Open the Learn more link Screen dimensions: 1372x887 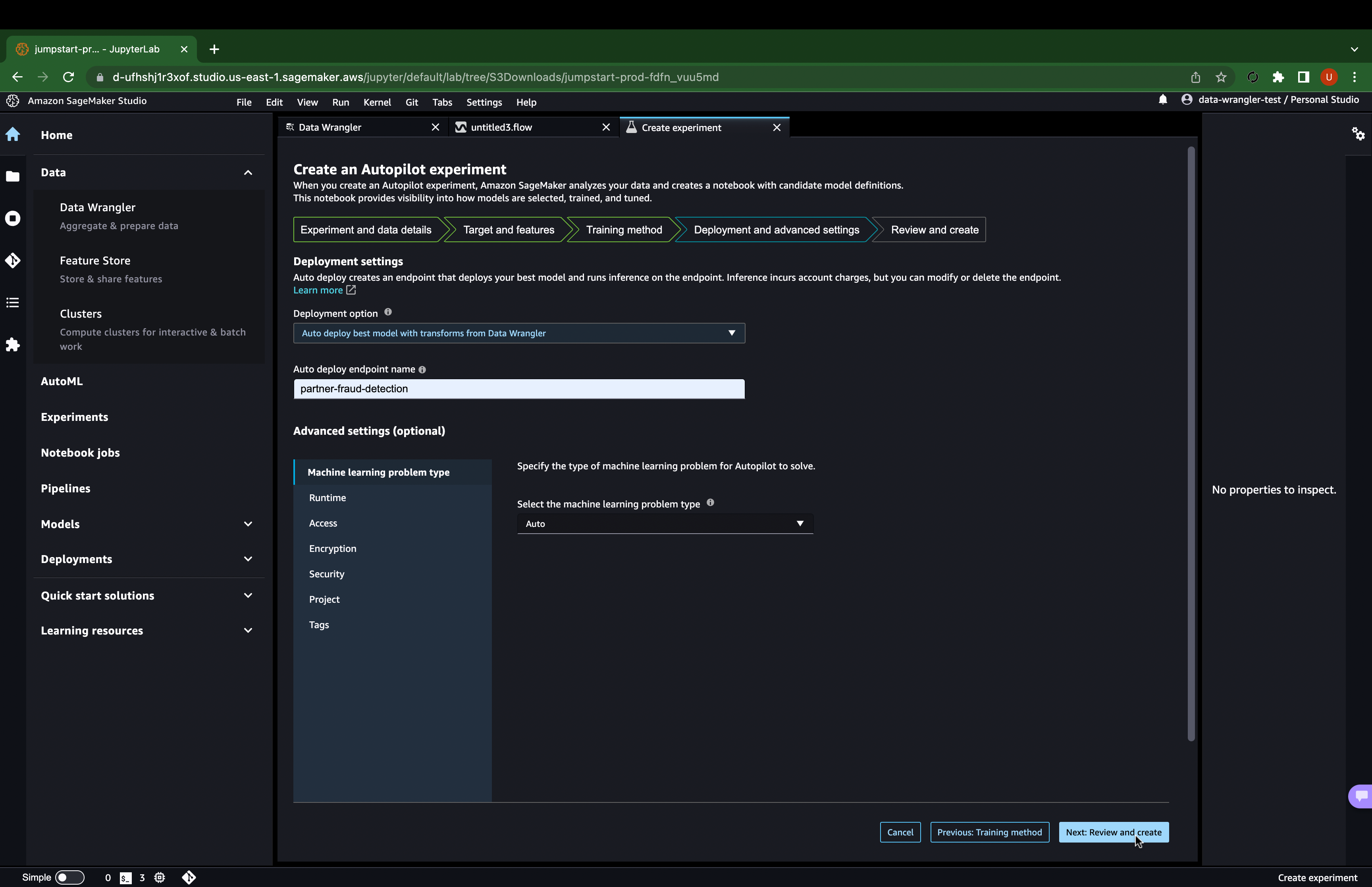click(x=318, y=290)
